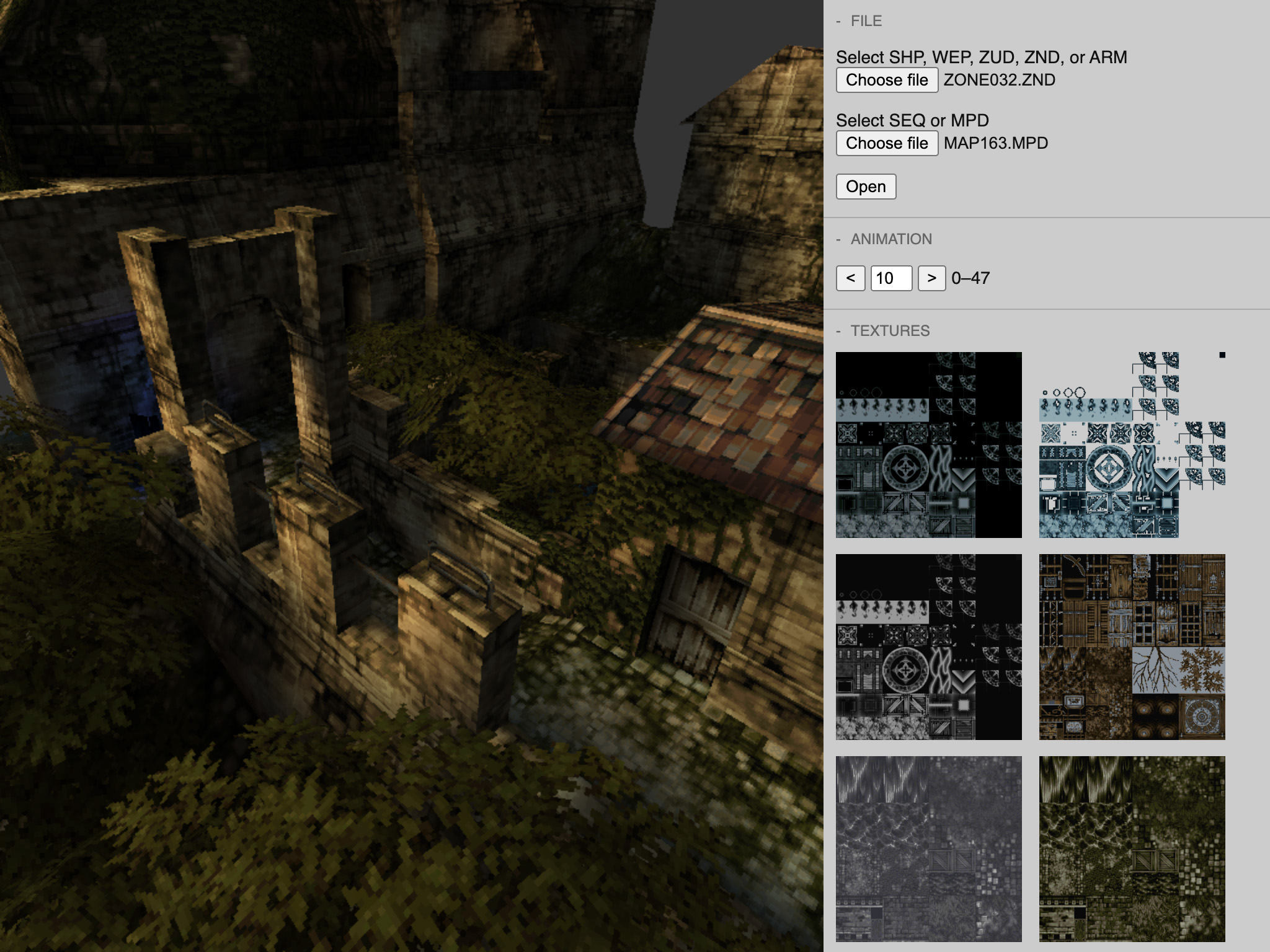Click Choose file for the MPD map
The width and height of the screenshot is (1270, 952).
(x=886, y=143)
